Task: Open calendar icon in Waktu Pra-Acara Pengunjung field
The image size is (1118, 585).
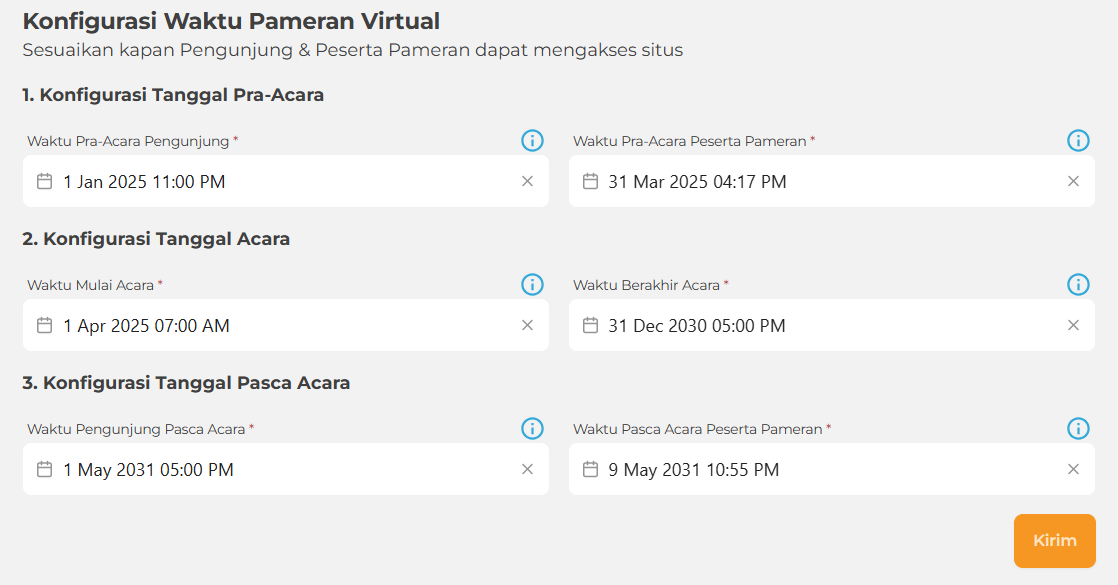Action: 44,181
